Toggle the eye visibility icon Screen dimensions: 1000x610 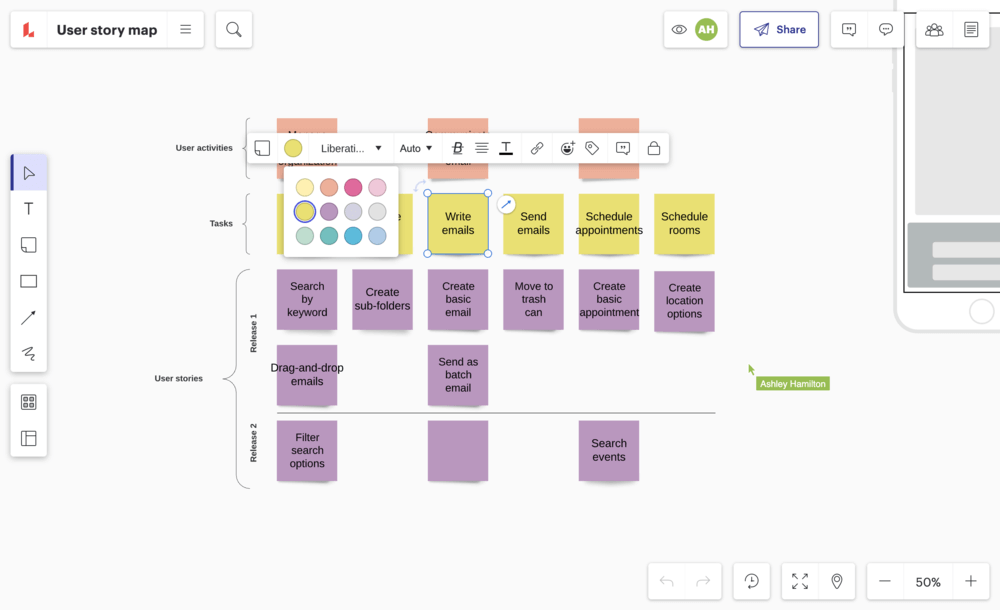tap(679, 30)
